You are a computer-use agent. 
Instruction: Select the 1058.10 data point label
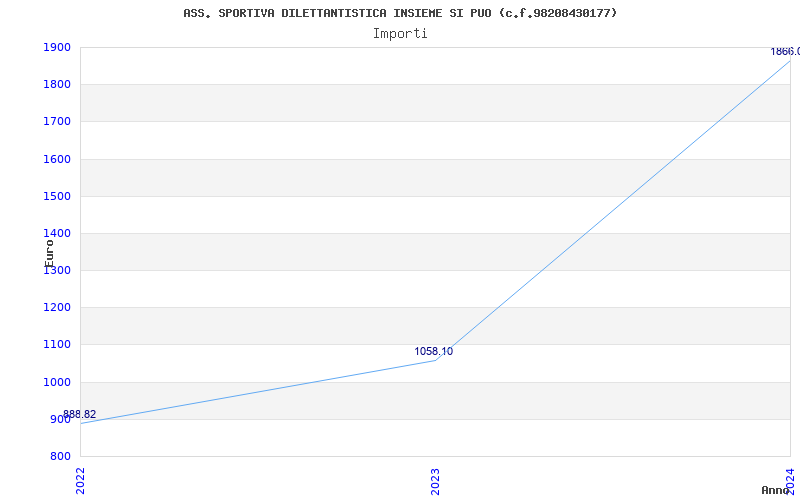433,351
